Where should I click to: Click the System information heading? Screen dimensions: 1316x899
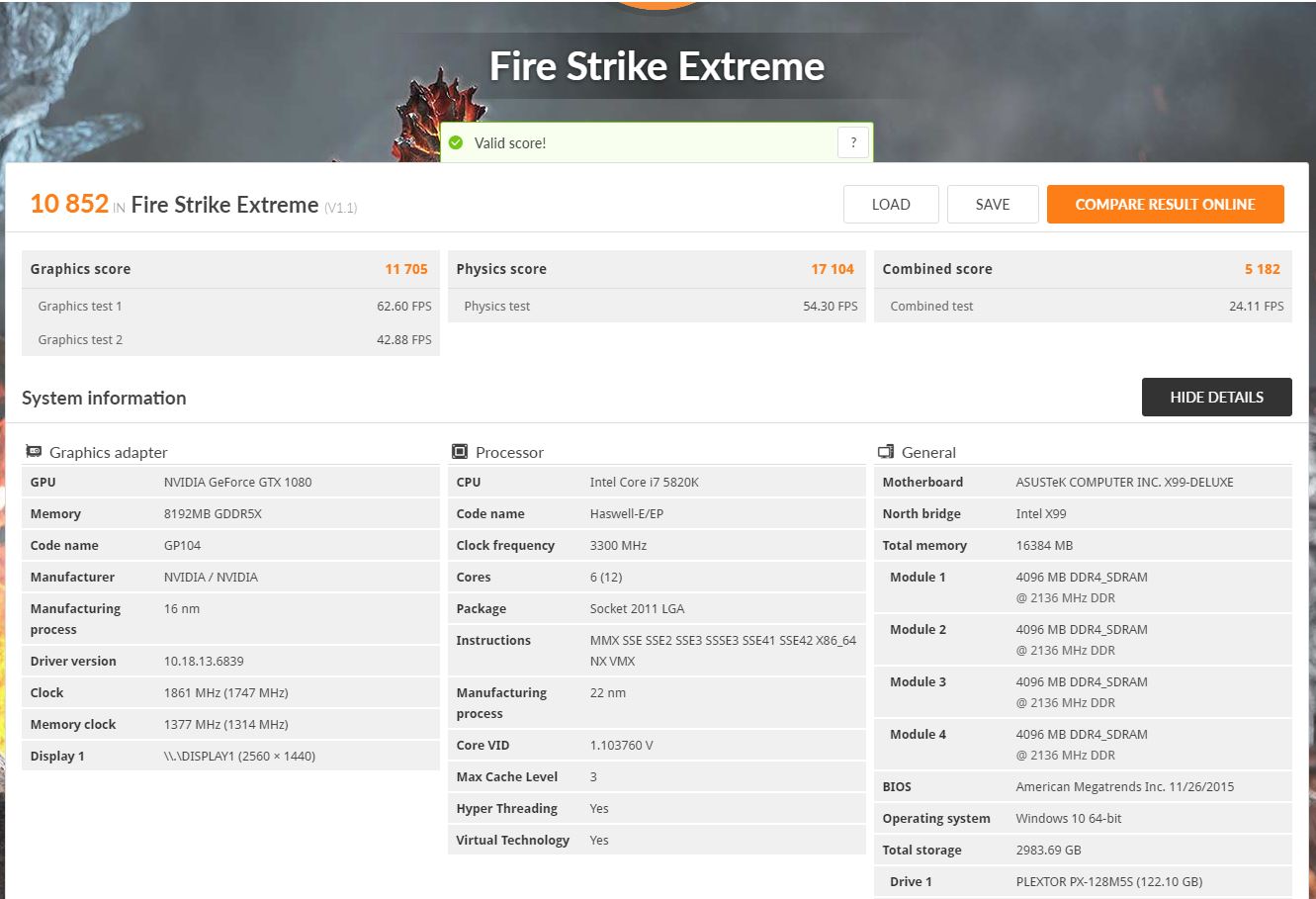pyautogui.click(x=104, y=398)
